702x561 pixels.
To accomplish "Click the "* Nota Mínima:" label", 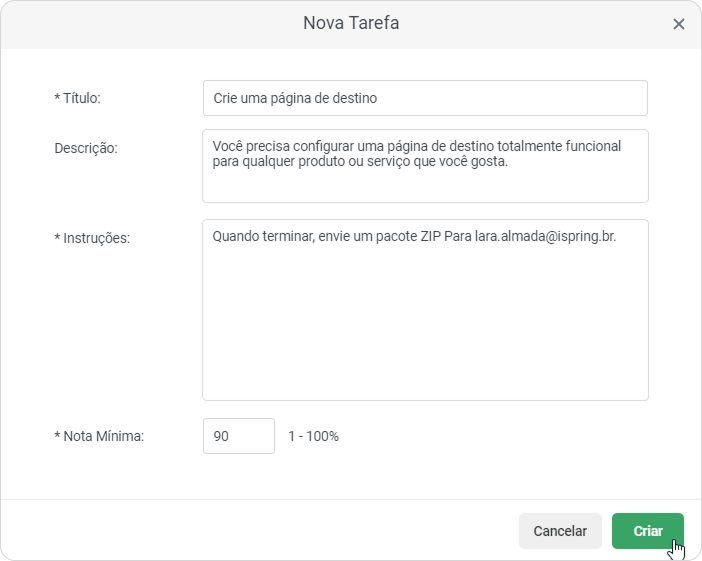I will click(x=99, y=436).
